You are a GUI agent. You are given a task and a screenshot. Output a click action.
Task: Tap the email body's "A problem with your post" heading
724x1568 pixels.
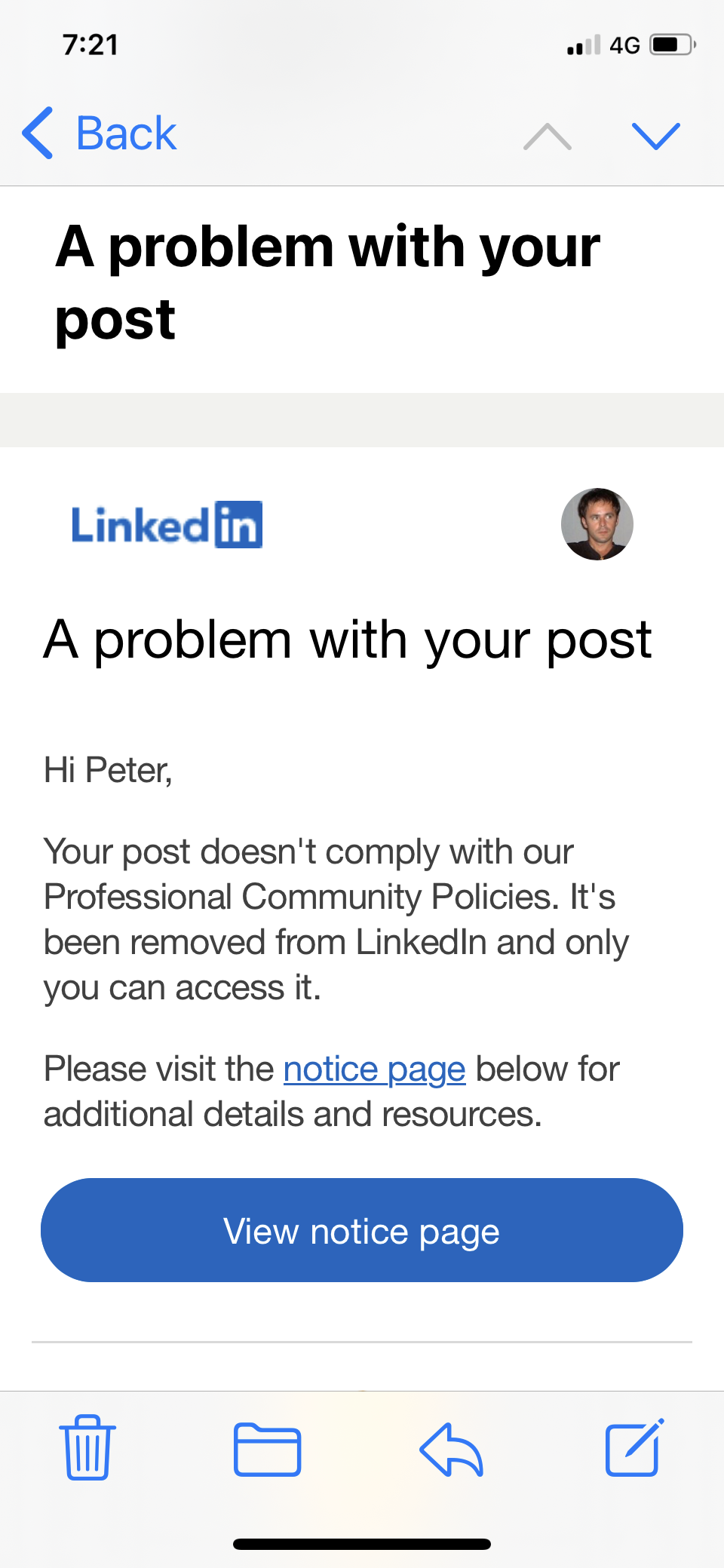click(348, 640)
